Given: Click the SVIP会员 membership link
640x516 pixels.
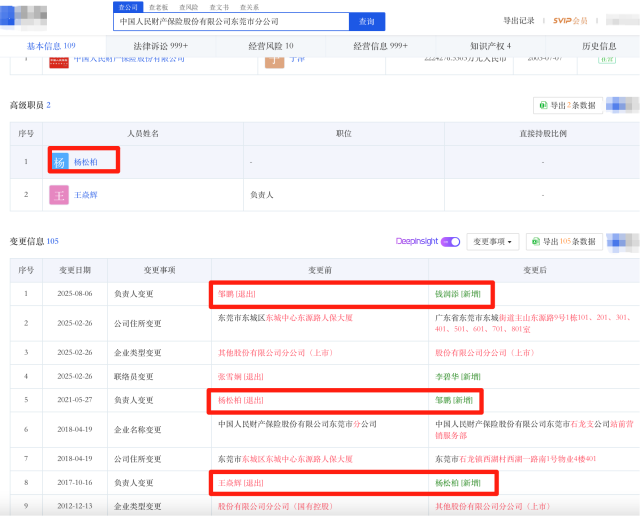Looking at the screenshot, I should pyautogui.click(x=572, y=20).
